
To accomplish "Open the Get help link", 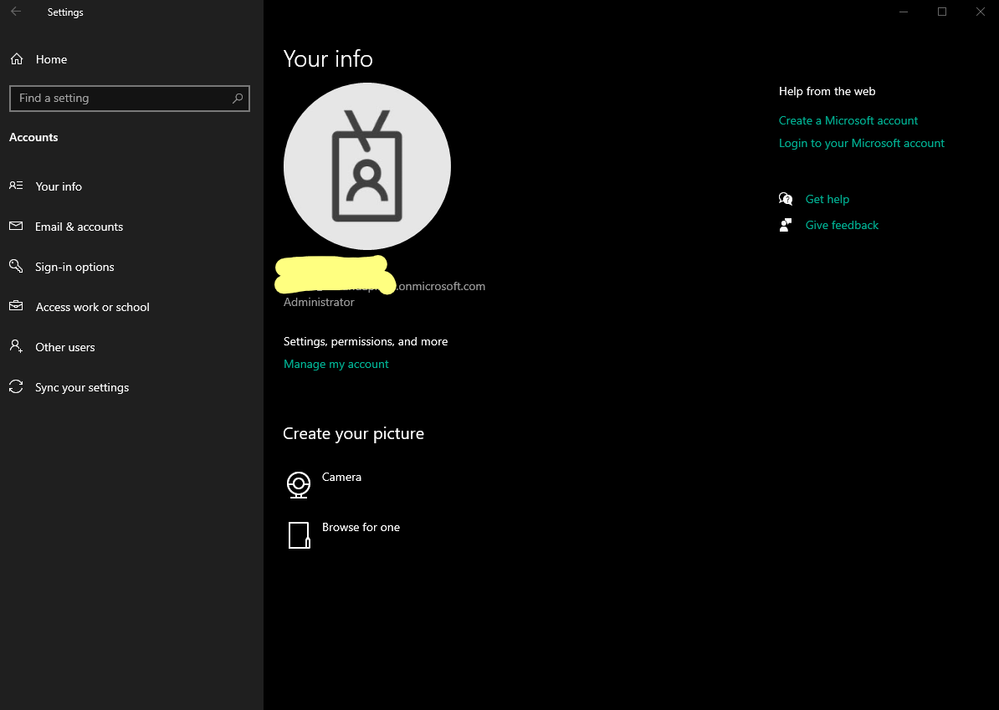I will 827,199.
